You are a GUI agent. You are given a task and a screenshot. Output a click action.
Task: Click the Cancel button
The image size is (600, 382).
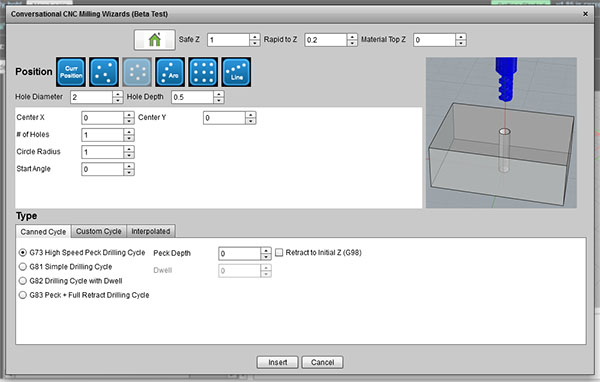[322, 362]
